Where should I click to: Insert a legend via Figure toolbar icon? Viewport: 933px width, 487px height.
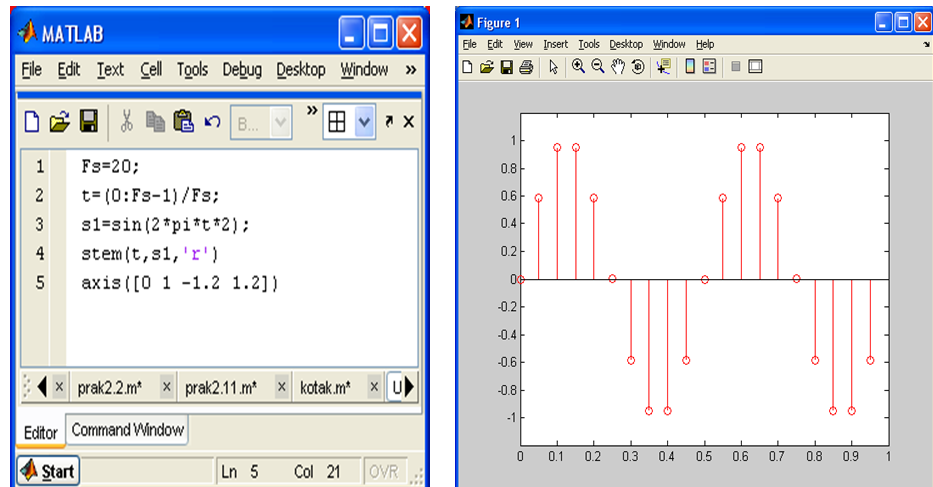709,66
